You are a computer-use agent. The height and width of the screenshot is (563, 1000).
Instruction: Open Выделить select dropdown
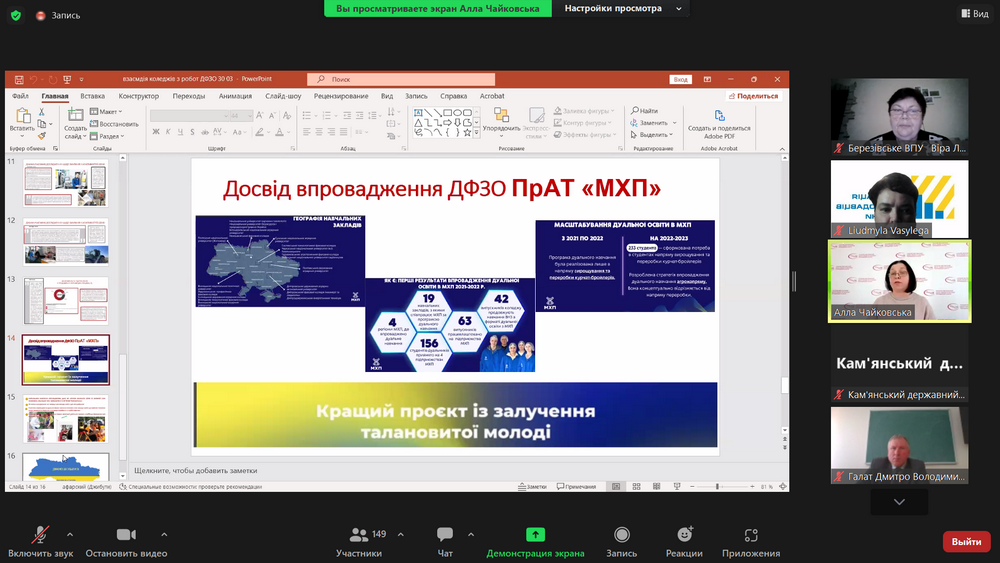pyautogui.click(x=652, y=135)
